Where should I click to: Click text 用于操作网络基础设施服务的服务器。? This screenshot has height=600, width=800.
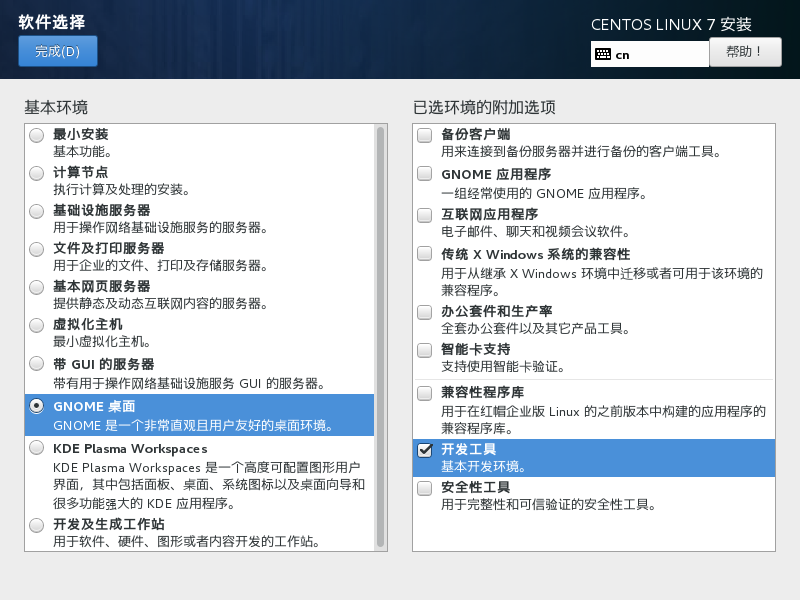161,228
